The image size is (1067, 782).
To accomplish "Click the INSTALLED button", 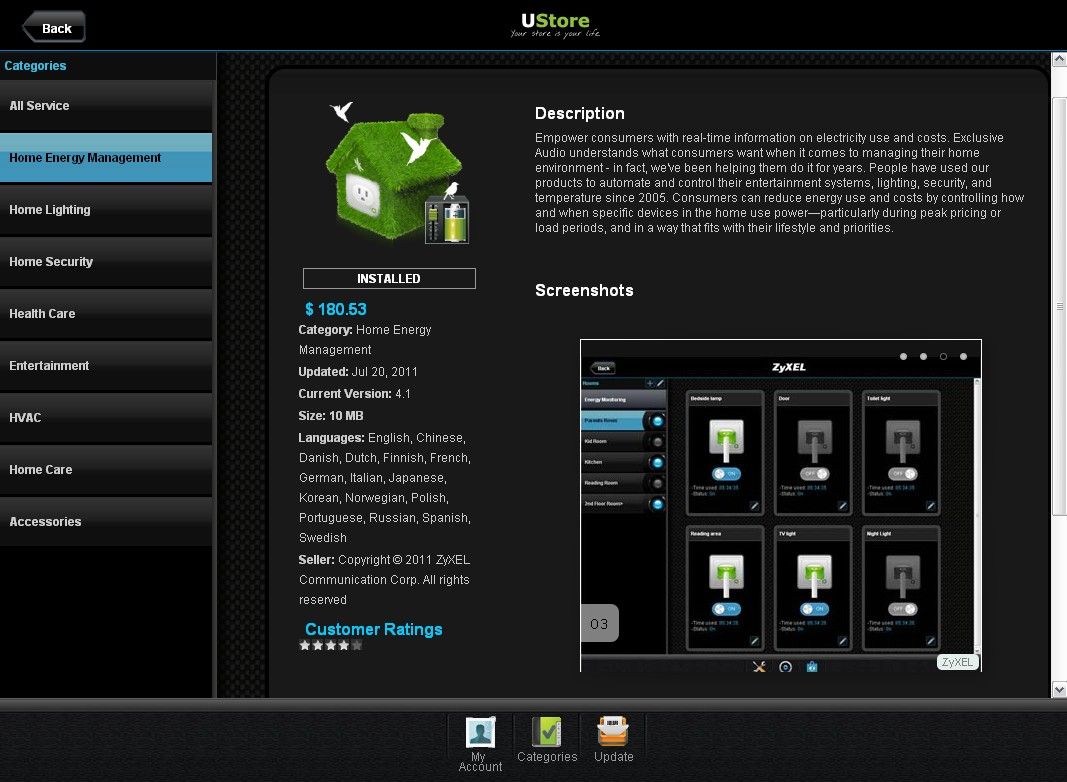I will pyautogui.click(x=389, y=278).
